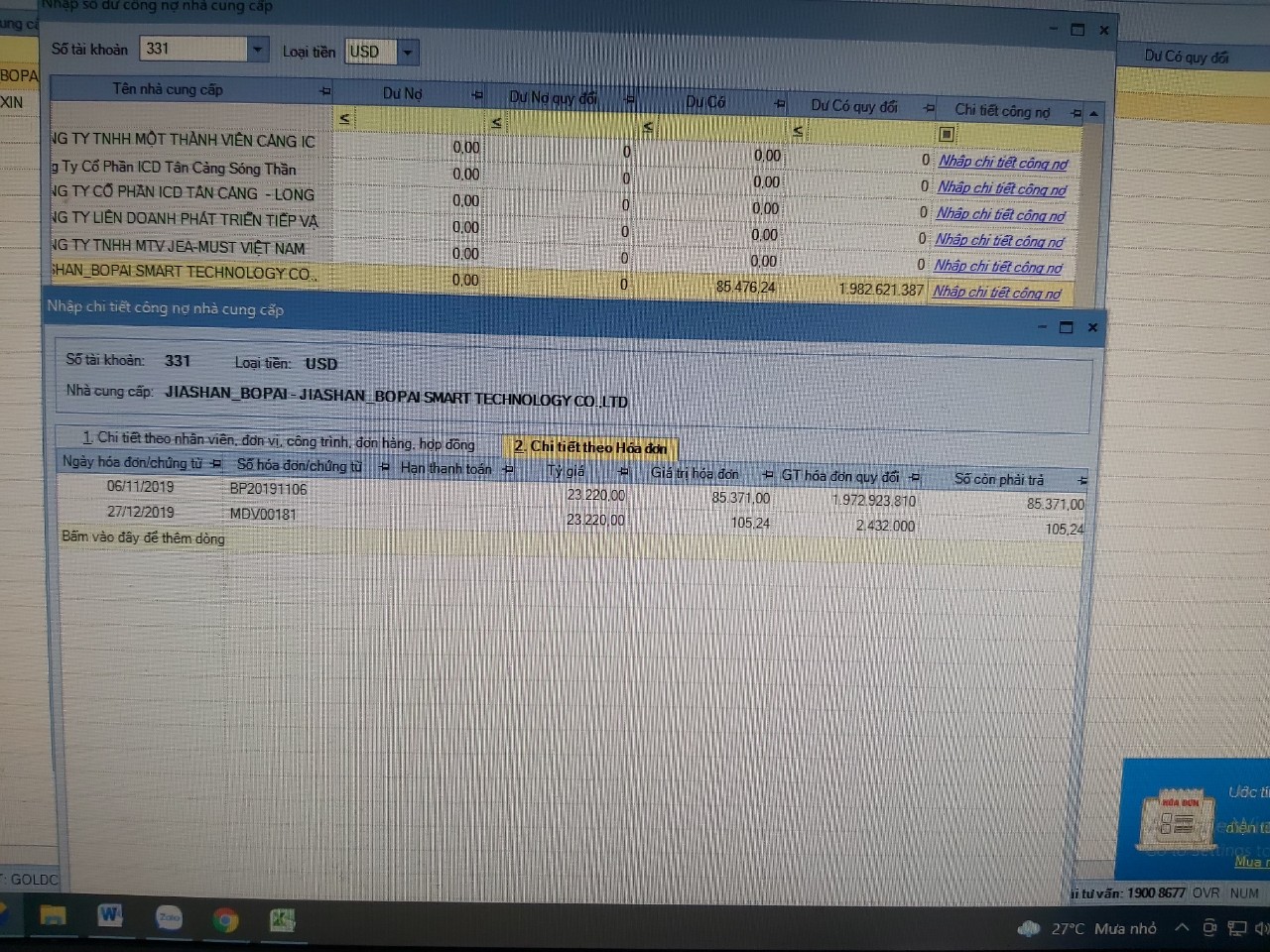This screenshot has width=1270, height=952.
Task: Select invoice number BP20191106
Action: pos(268,489)
